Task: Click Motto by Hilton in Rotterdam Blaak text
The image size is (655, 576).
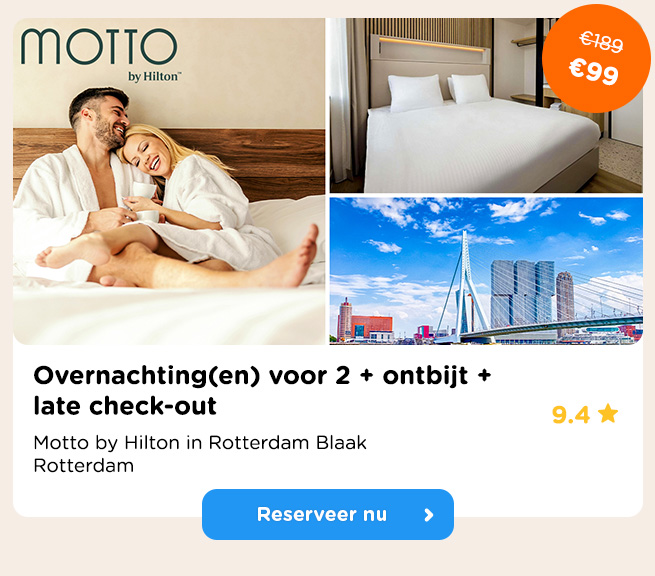Action: tap(200, 443)
